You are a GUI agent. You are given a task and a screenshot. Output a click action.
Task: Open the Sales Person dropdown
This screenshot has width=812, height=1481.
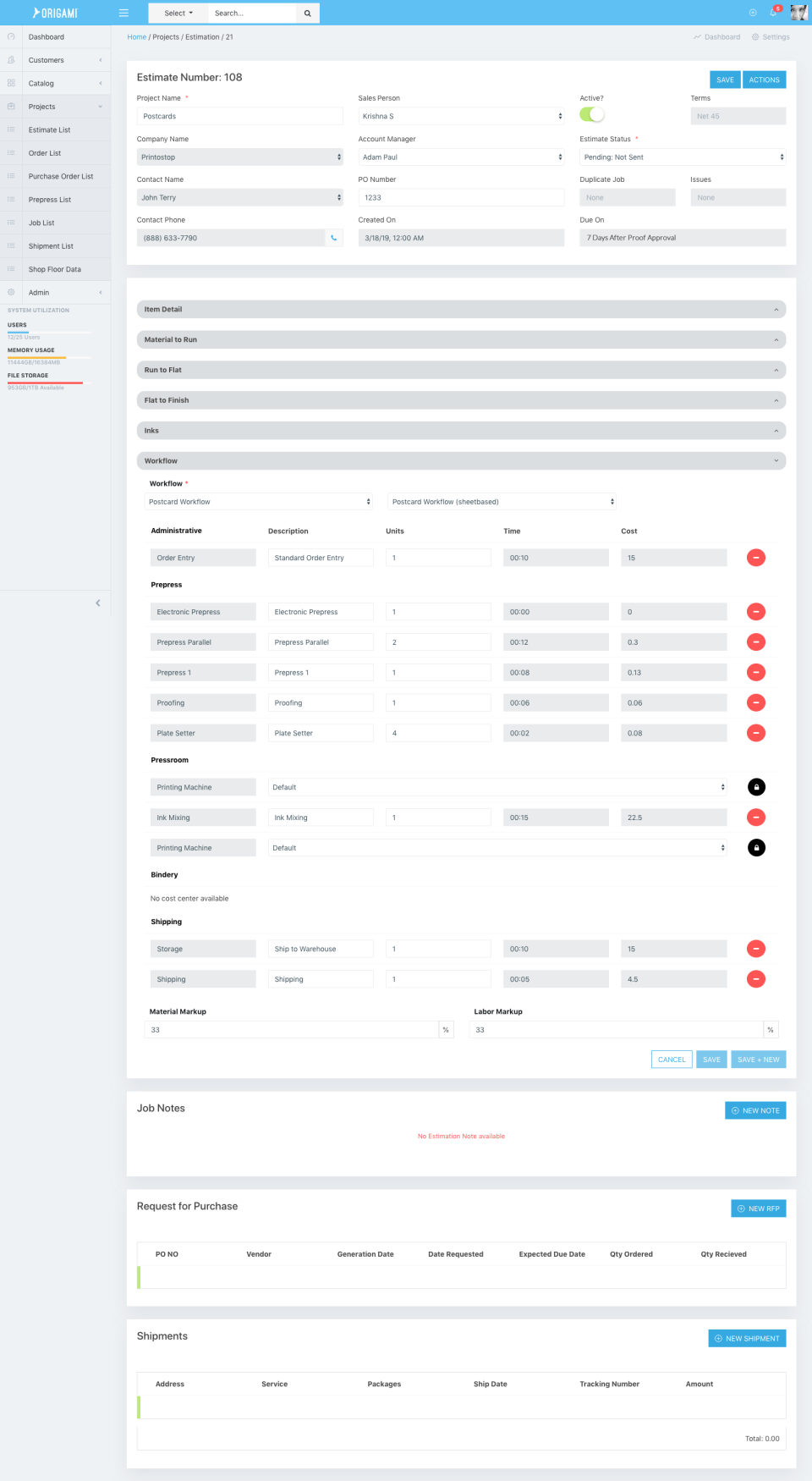click(x=461, y=116)
